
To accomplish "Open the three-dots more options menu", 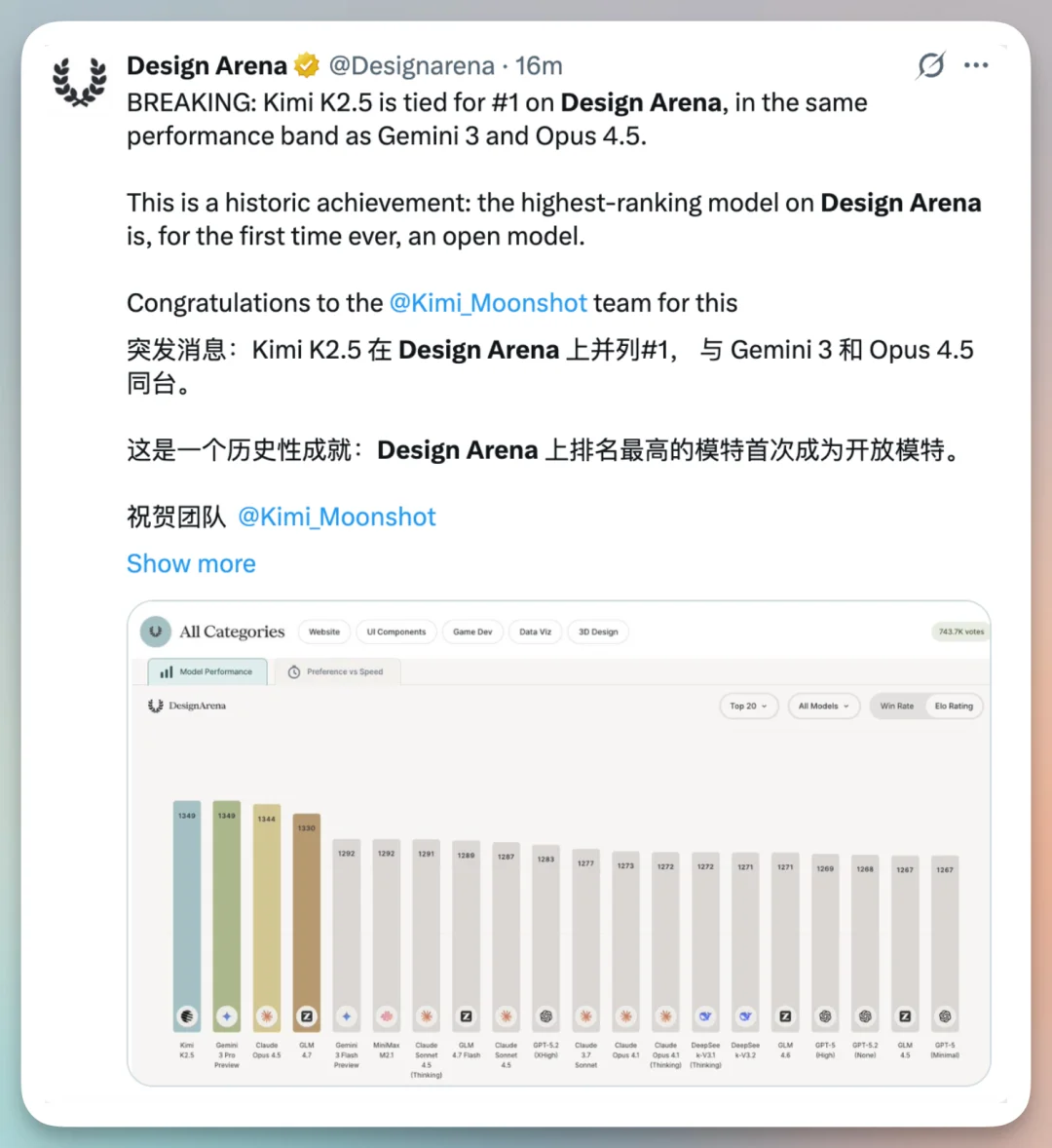I will tap(976, 65).
